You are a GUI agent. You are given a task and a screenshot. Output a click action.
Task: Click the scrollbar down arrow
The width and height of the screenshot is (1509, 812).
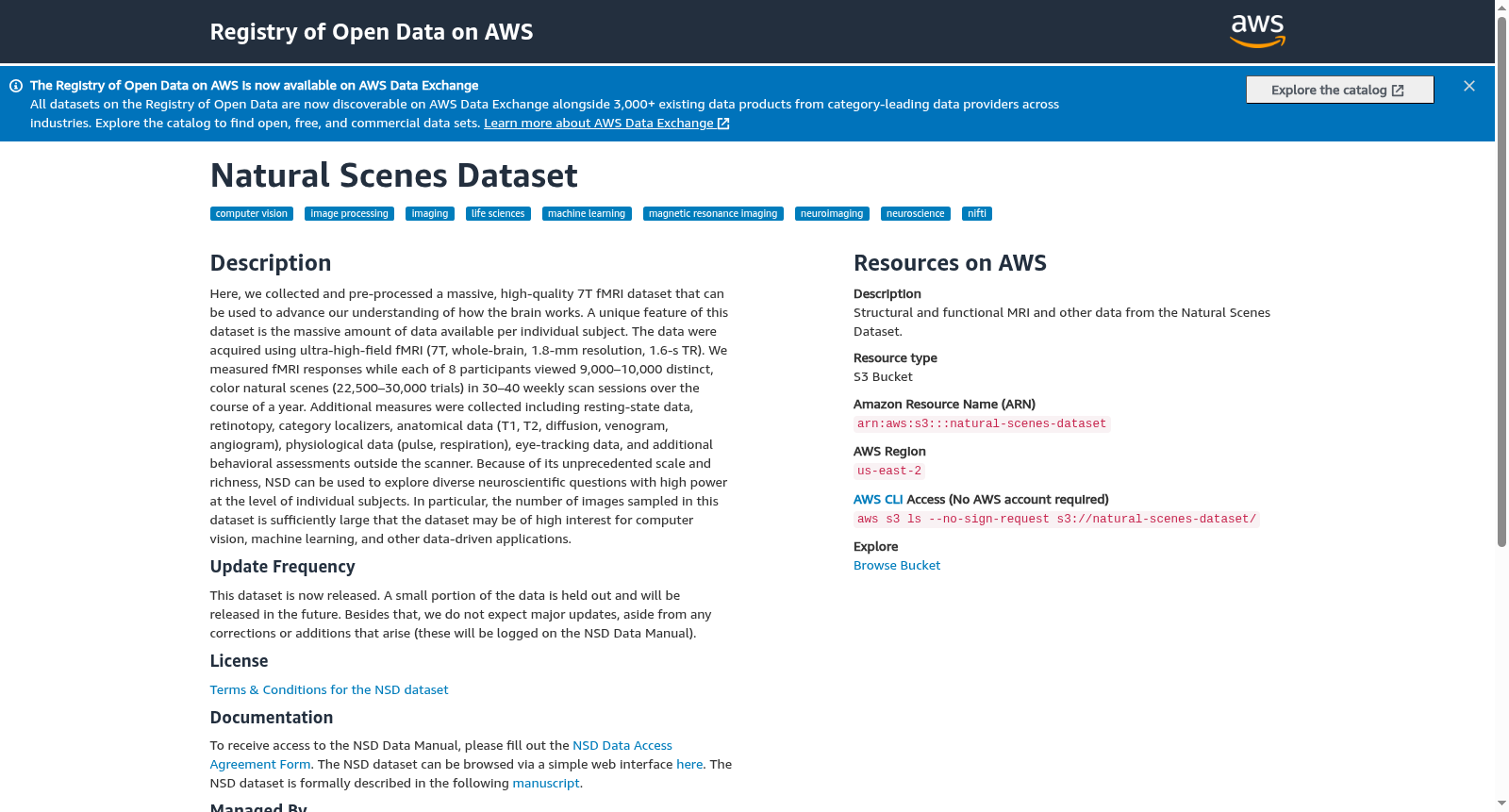pyautogui.click(x=1501, y=804)
